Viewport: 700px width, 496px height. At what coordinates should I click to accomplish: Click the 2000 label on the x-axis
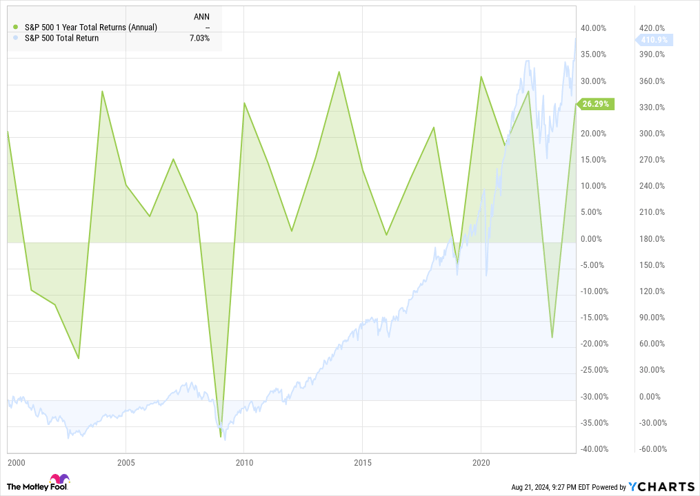[14, 463]
